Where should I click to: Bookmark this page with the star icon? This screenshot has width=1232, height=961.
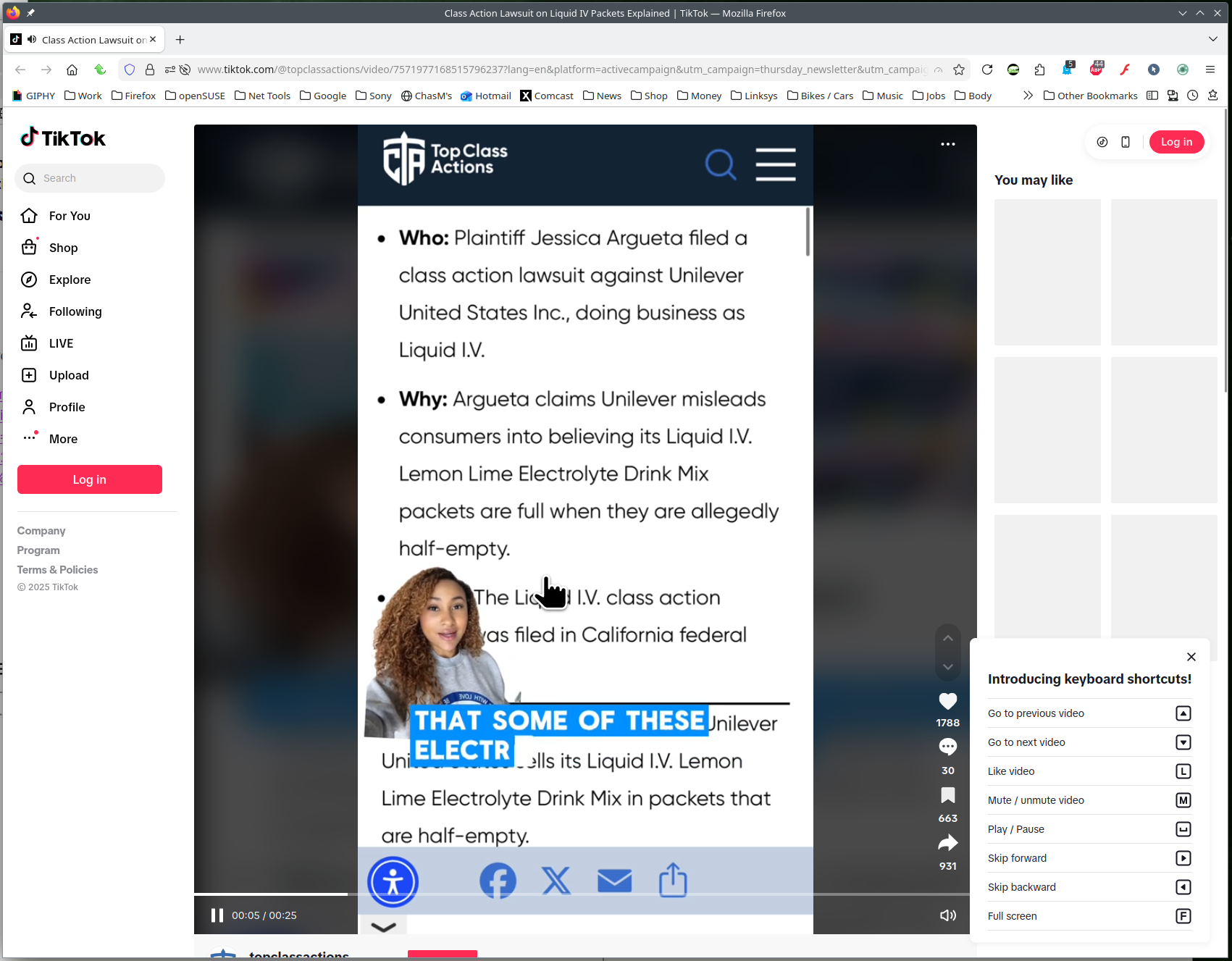[x=959, y=70]
